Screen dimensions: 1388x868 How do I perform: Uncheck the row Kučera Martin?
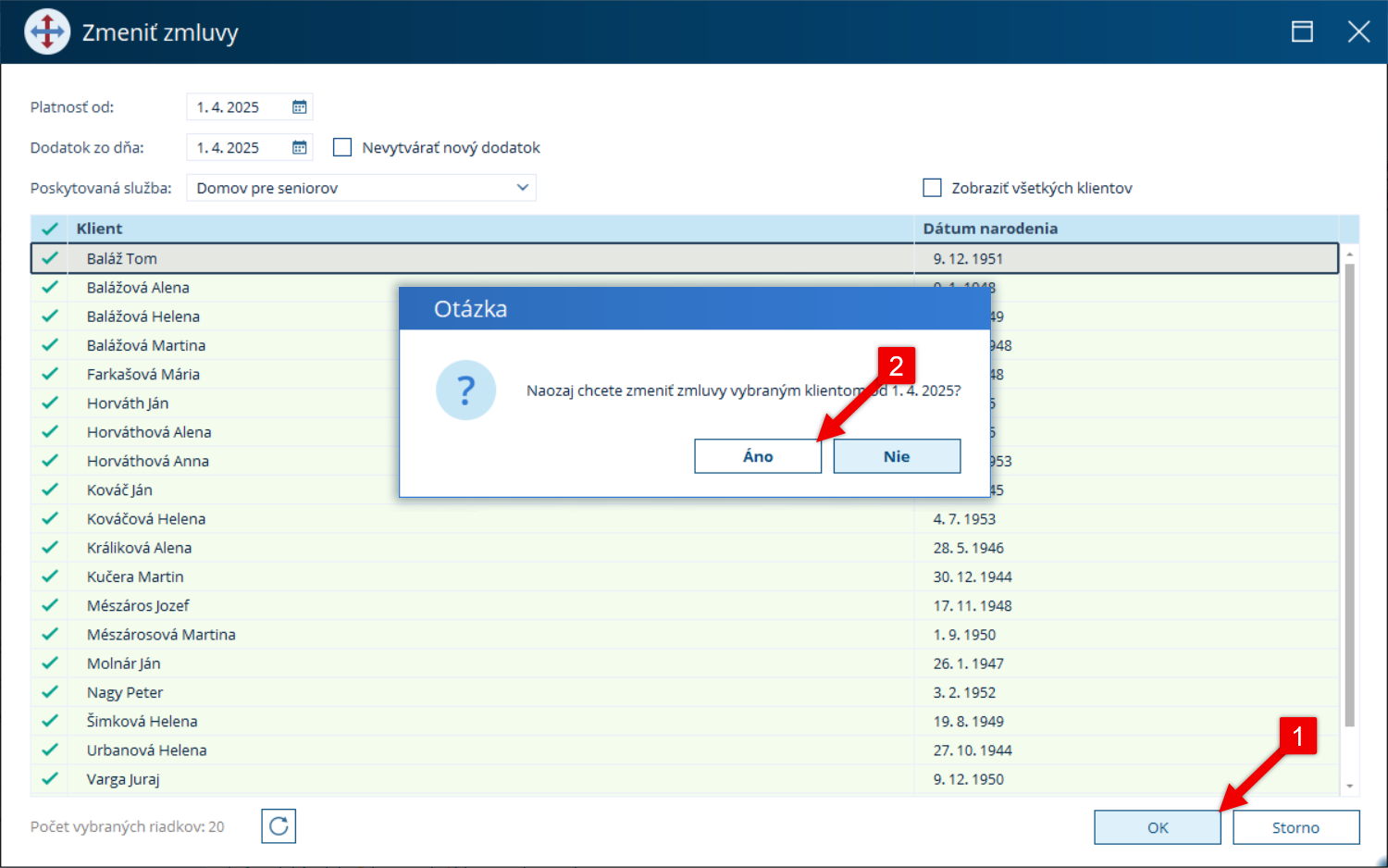[50, 577]
